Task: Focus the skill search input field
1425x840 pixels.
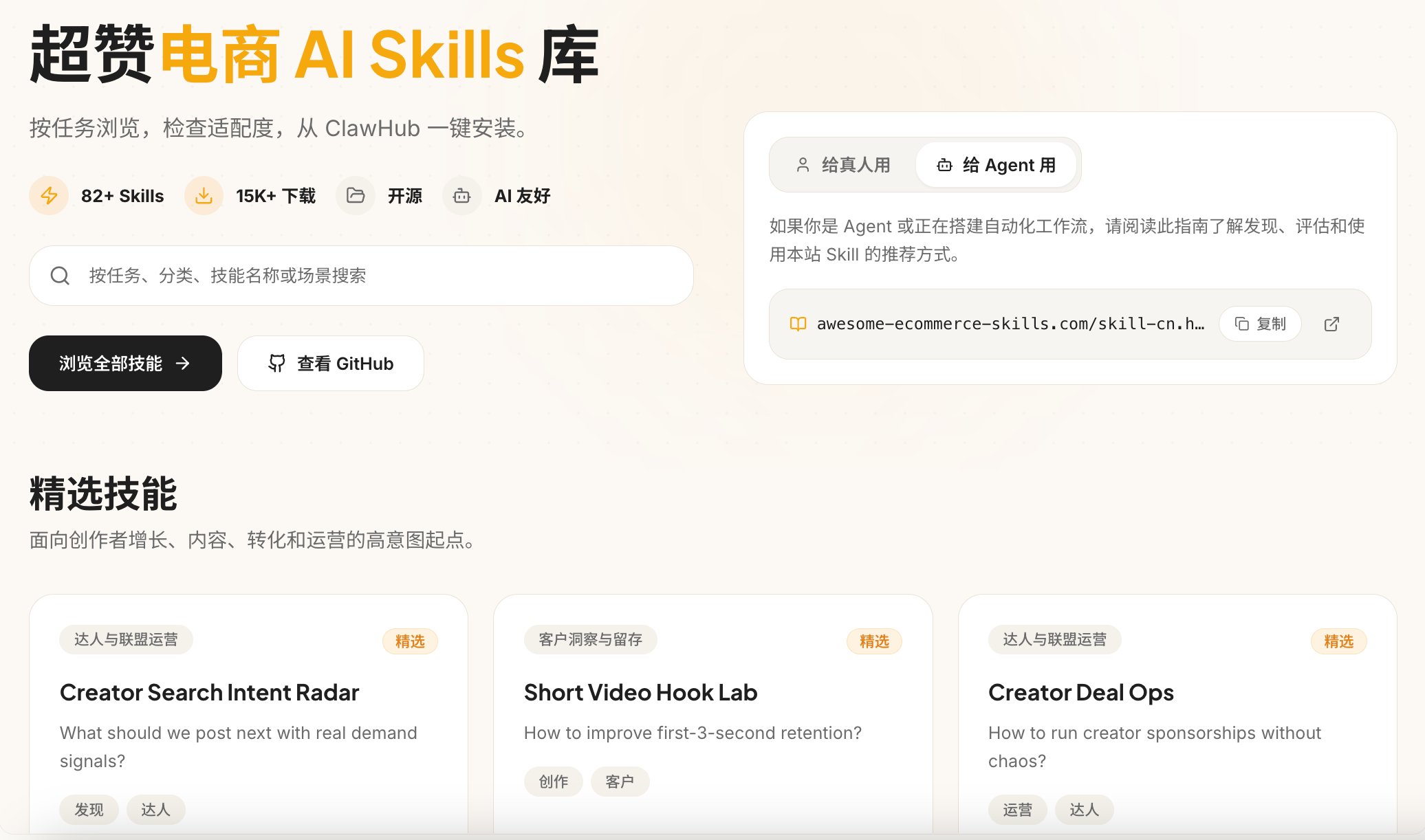Action: pyautogui.click(x=385, y=276)
